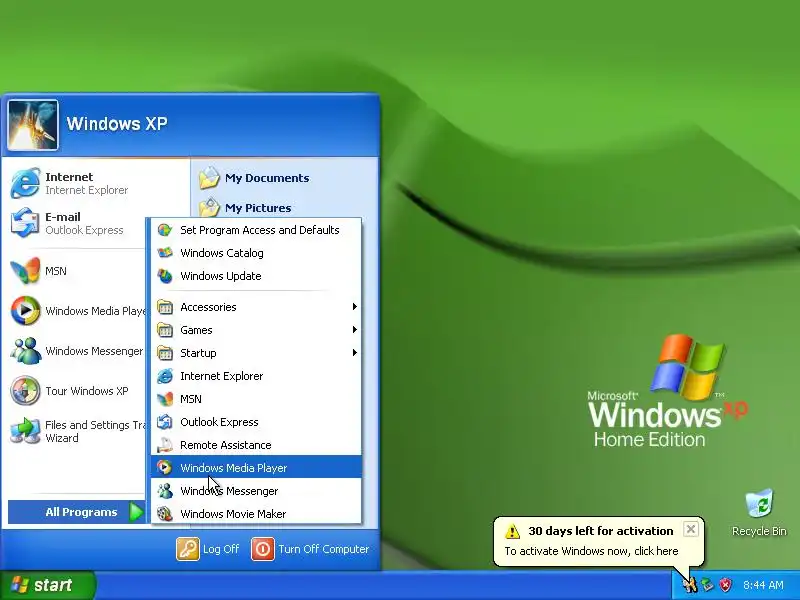Click the All Programs label
800x600 pixels.
coord(81,512)
